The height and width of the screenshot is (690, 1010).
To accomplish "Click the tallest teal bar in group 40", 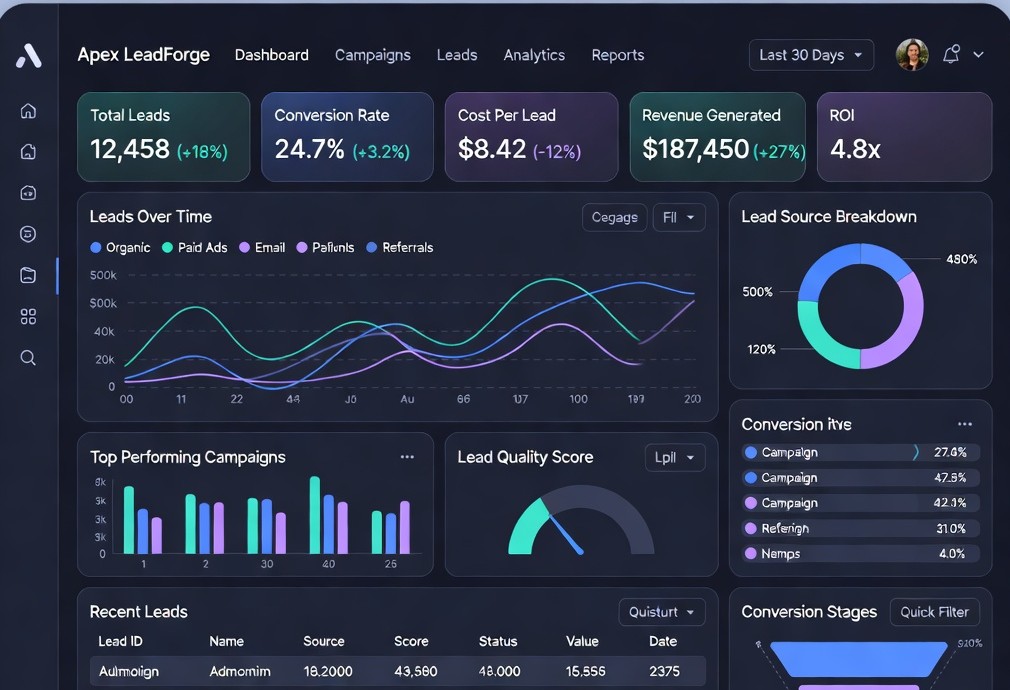I will click(315, 515).
